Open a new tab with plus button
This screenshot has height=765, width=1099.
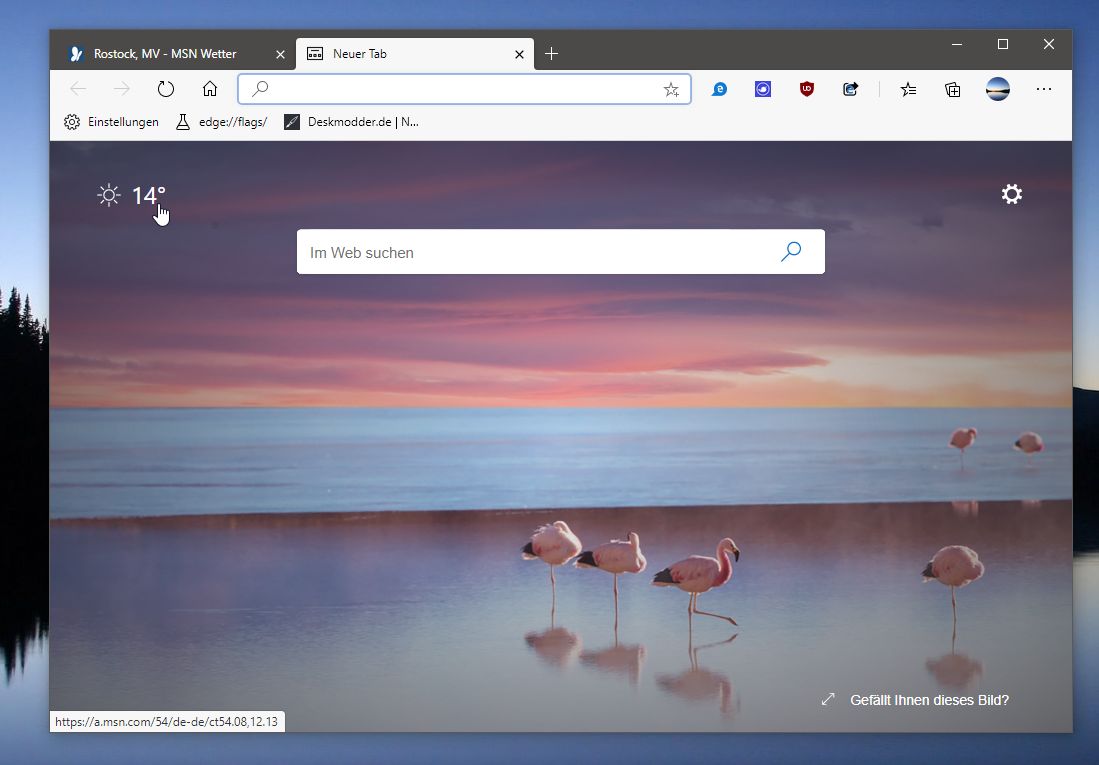click(552, 53)
